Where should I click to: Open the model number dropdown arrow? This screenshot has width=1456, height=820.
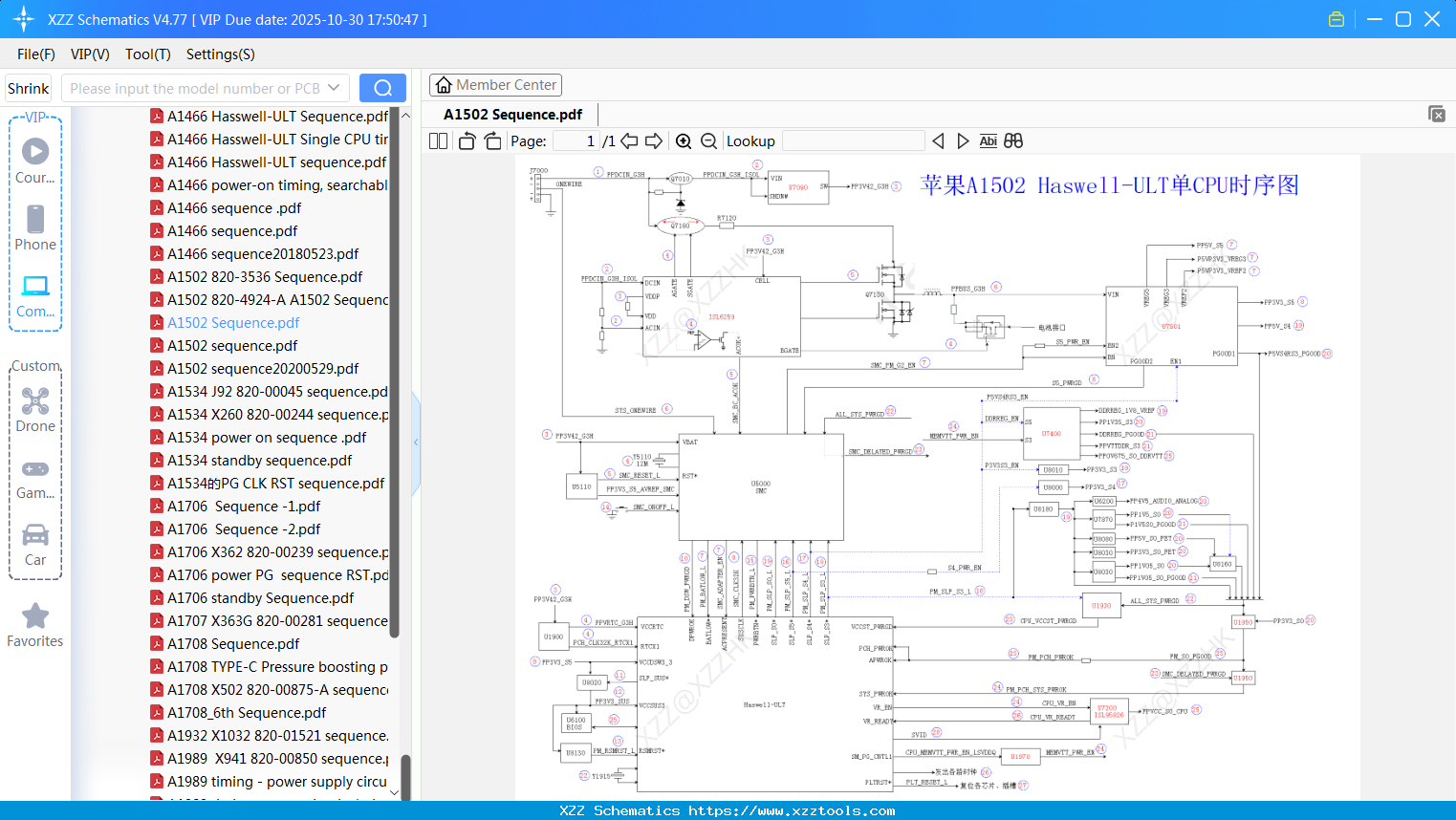tap(334, 88)
